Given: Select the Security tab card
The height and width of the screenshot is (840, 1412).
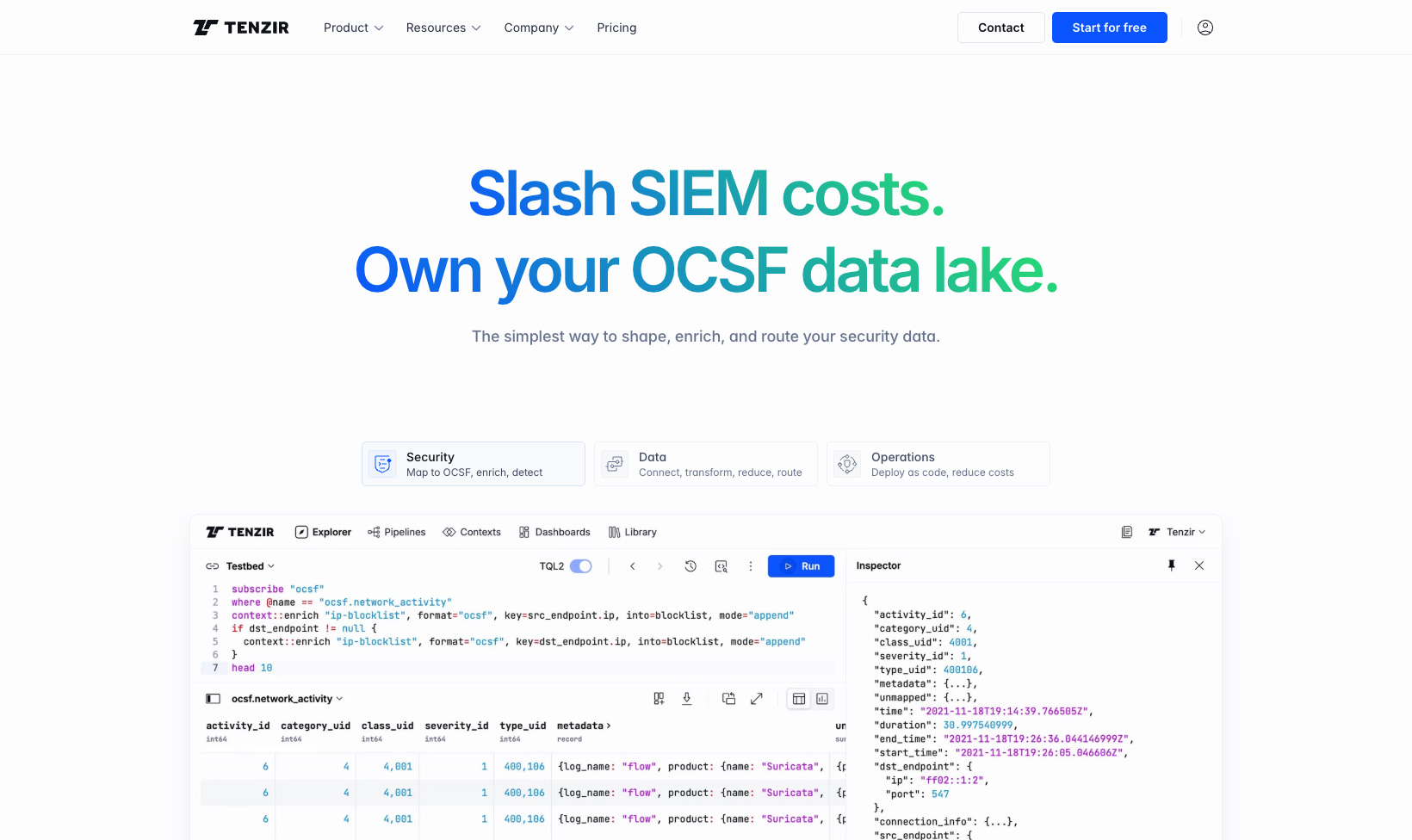Looking at the screenshot, I should pyautogui.click(x=474, y=464).
